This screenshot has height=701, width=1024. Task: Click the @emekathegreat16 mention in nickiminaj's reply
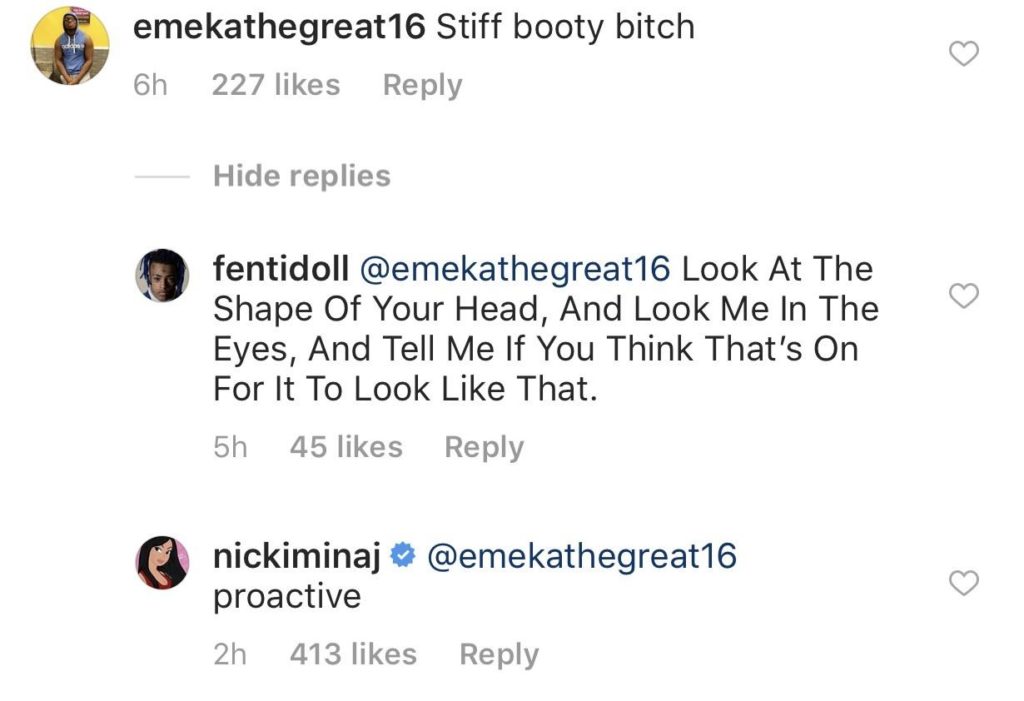[x=581, y=556]
